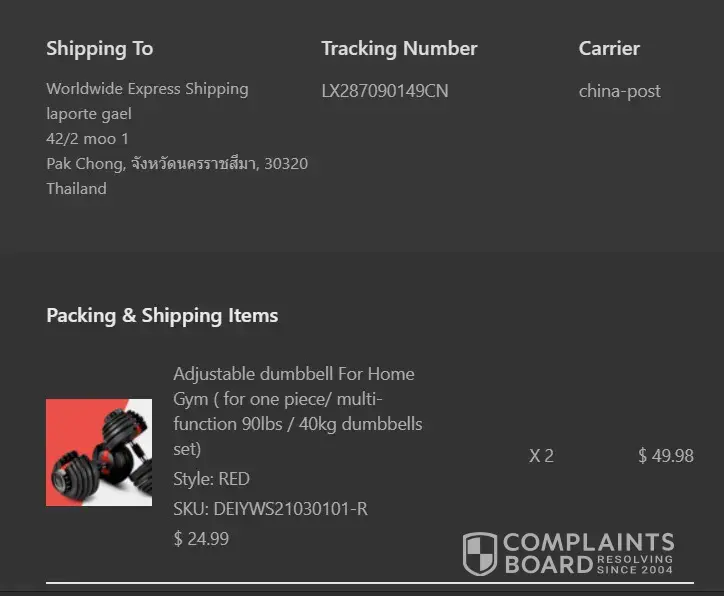The width and height of the screenshot is (724, 596).
Task: Click the $ 24.99 unit price
Action: (201, 539)
